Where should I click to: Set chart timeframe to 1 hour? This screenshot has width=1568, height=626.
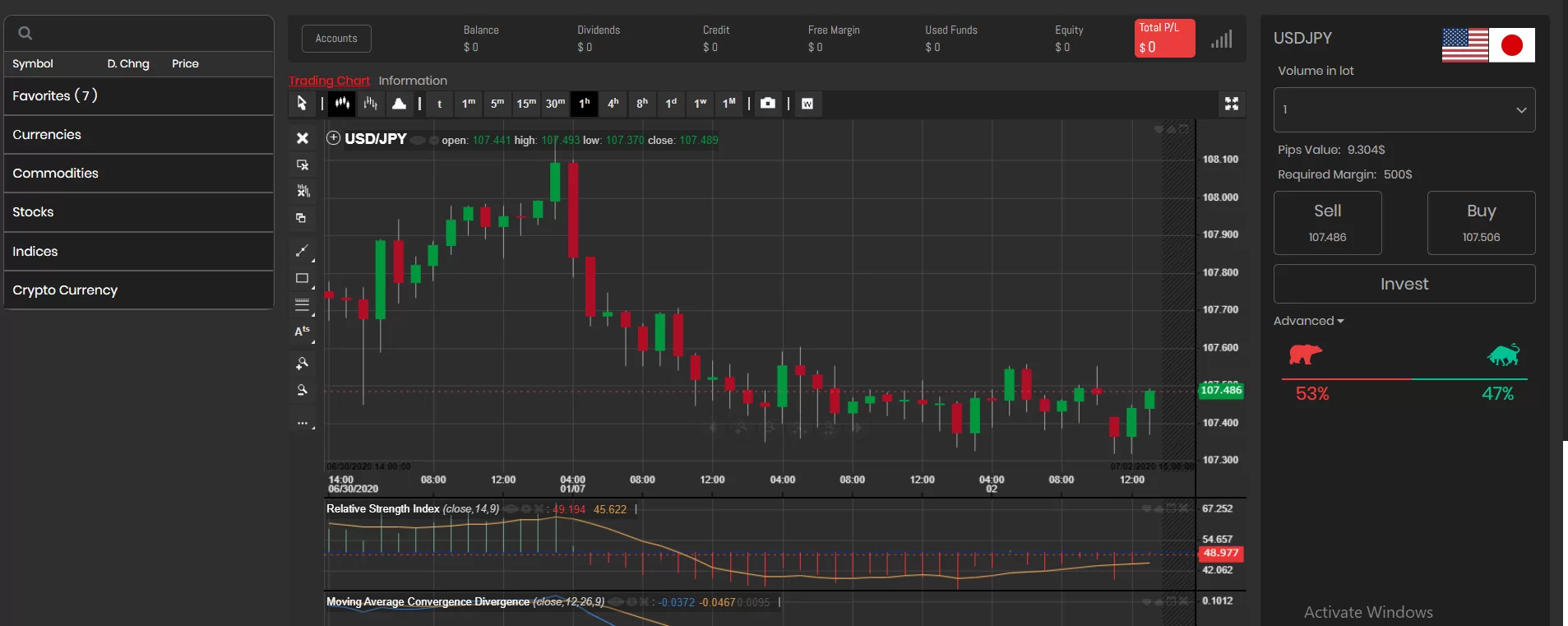click(x=585, y=104)
